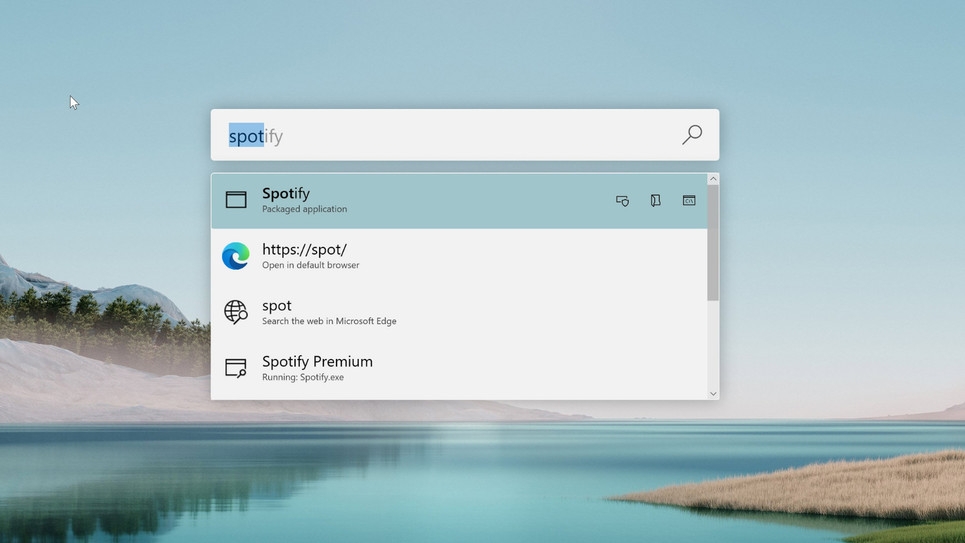Open https://spot/ in default browser

tap(459, 256)
